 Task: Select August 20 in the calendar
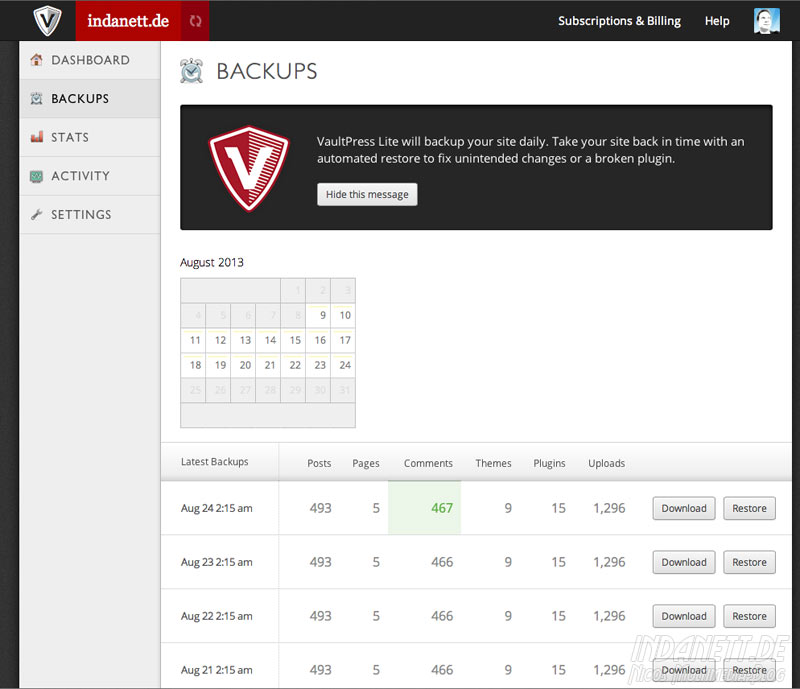tap(243, 365)
